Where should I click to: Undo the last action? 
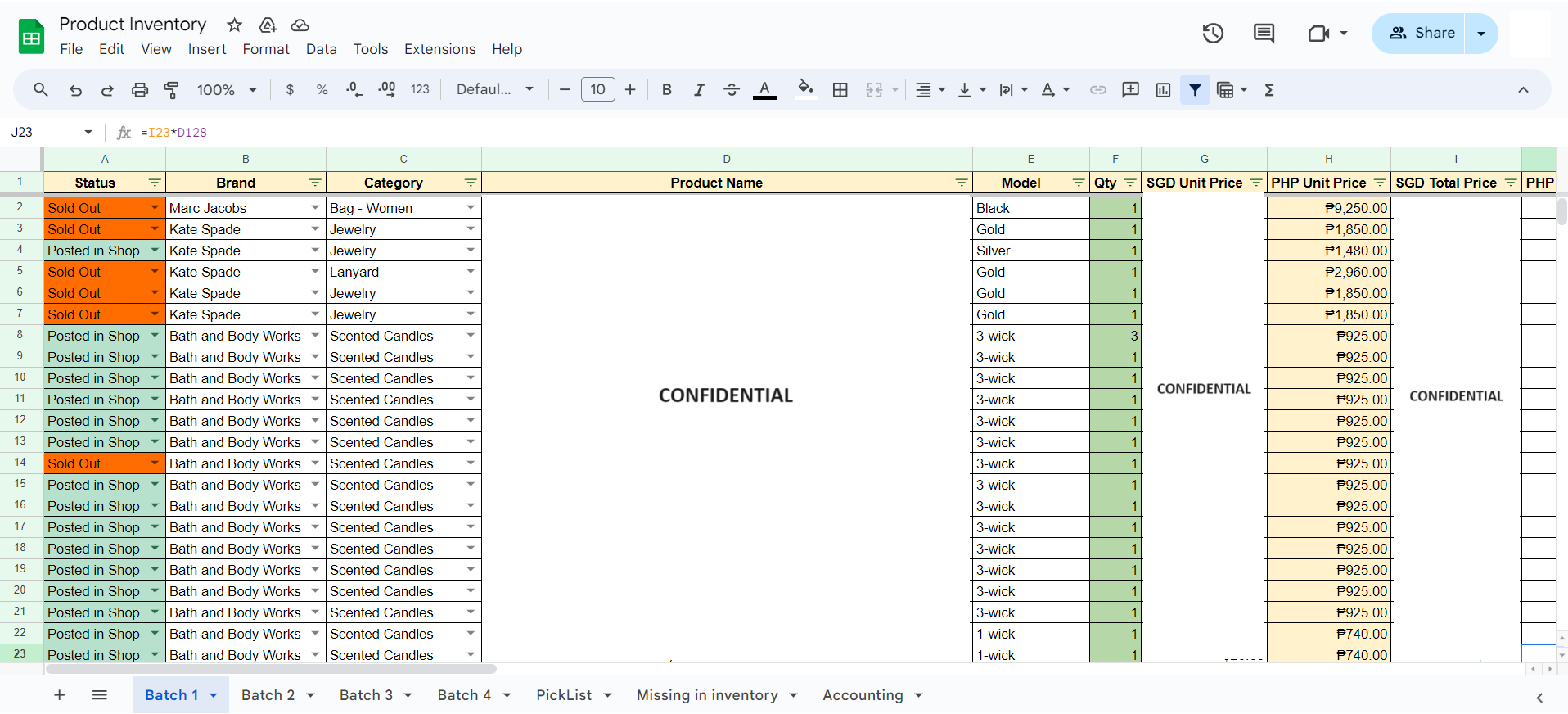click(x=75, y=90)
